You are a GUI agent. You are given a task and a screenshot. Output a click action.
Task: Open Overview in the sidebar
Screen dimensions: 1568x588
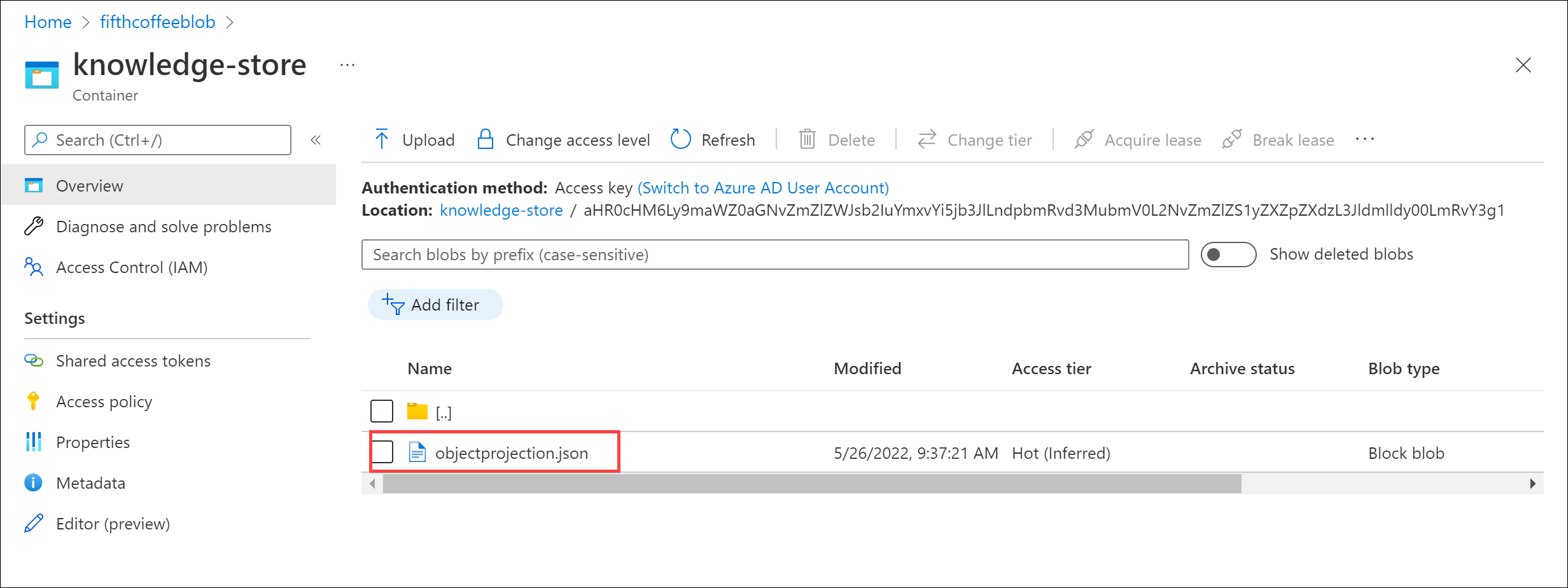(x=168, y=185)
